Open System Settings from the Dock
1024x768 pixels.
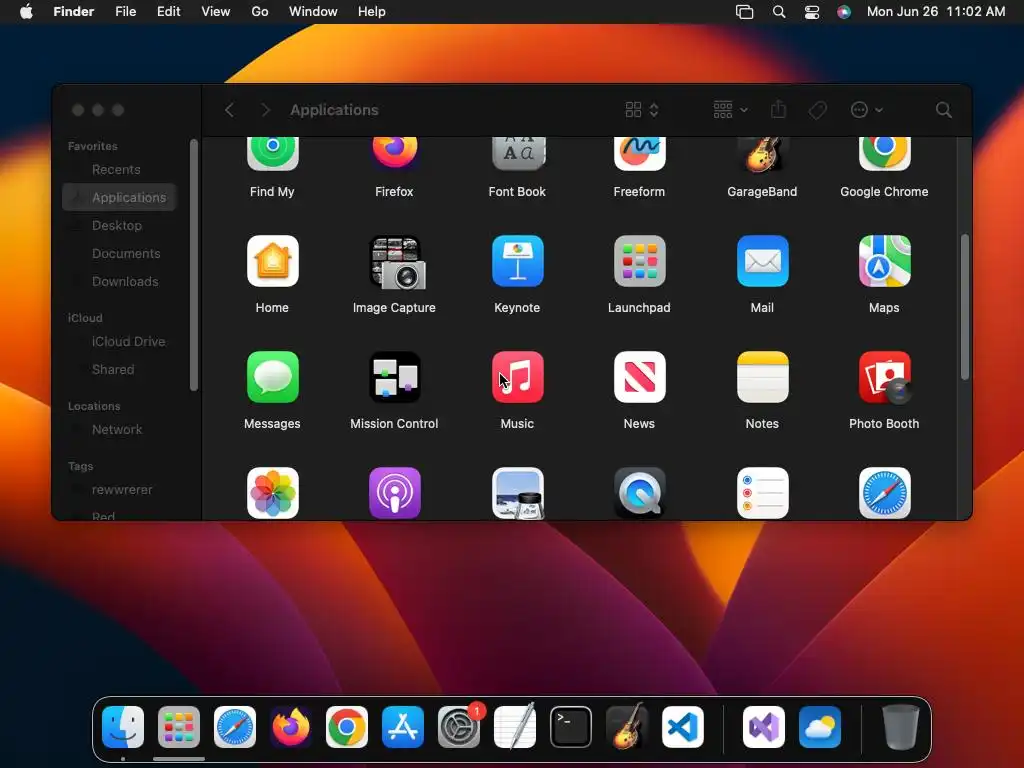click(x=459, y=727)
